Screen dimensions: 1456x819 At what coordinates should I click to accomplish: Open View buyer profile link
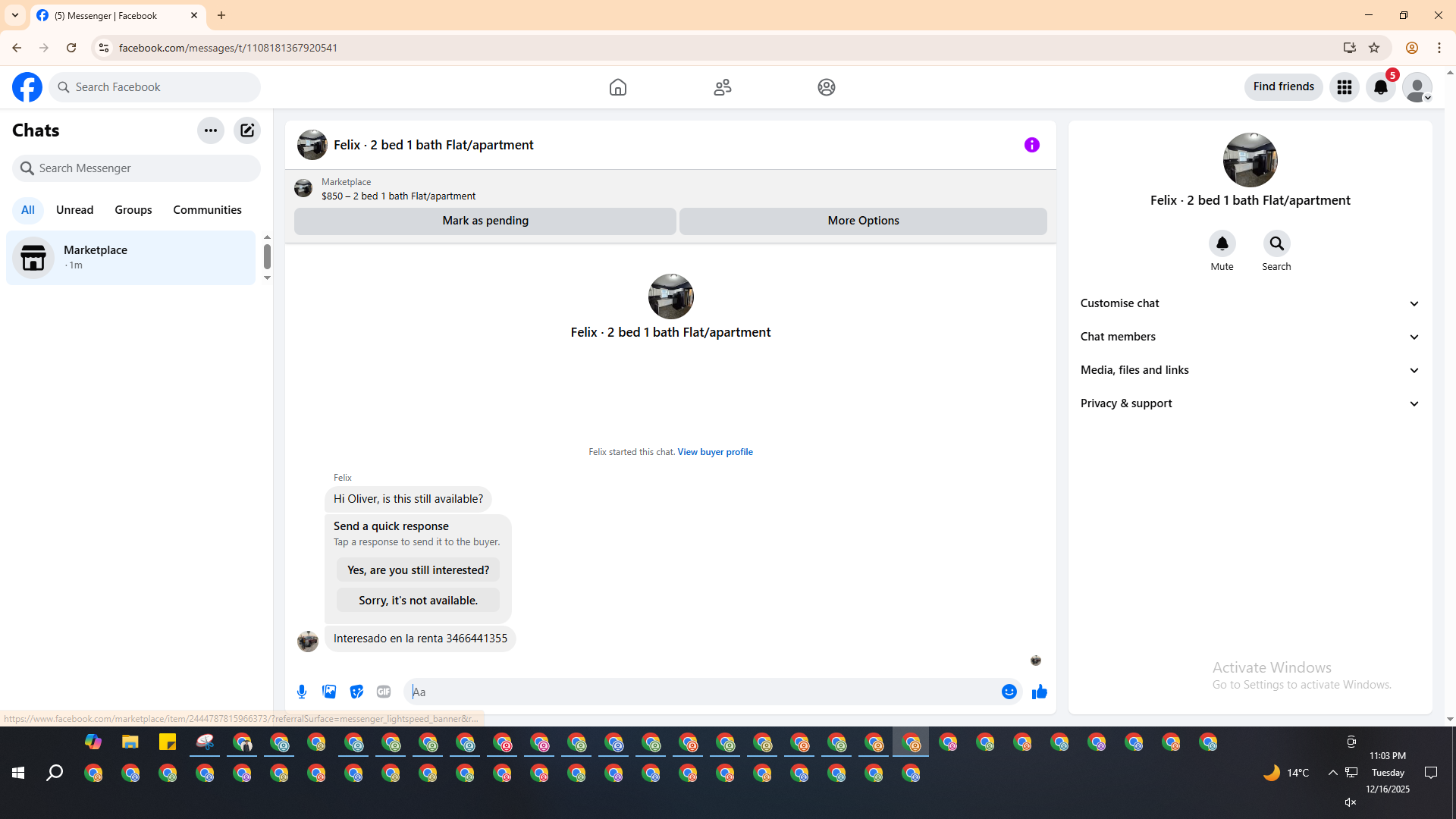715,452
